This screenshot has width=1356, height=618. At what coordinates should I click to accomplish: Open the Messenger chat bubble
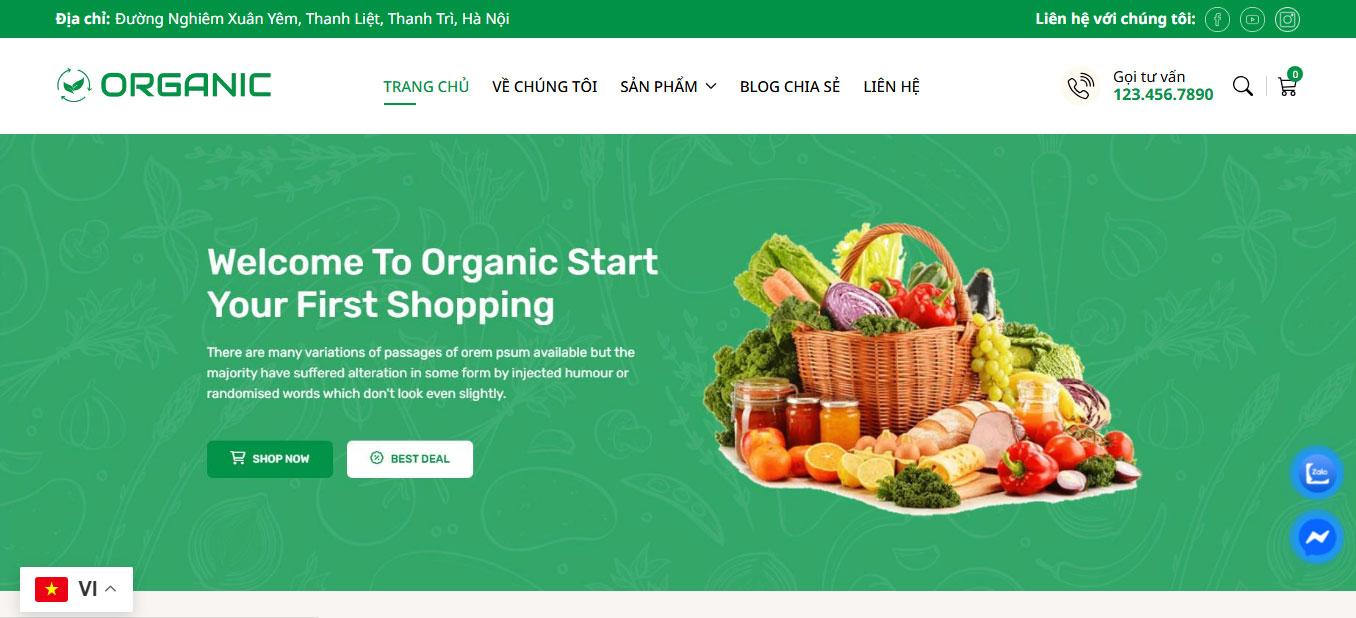1317,538
